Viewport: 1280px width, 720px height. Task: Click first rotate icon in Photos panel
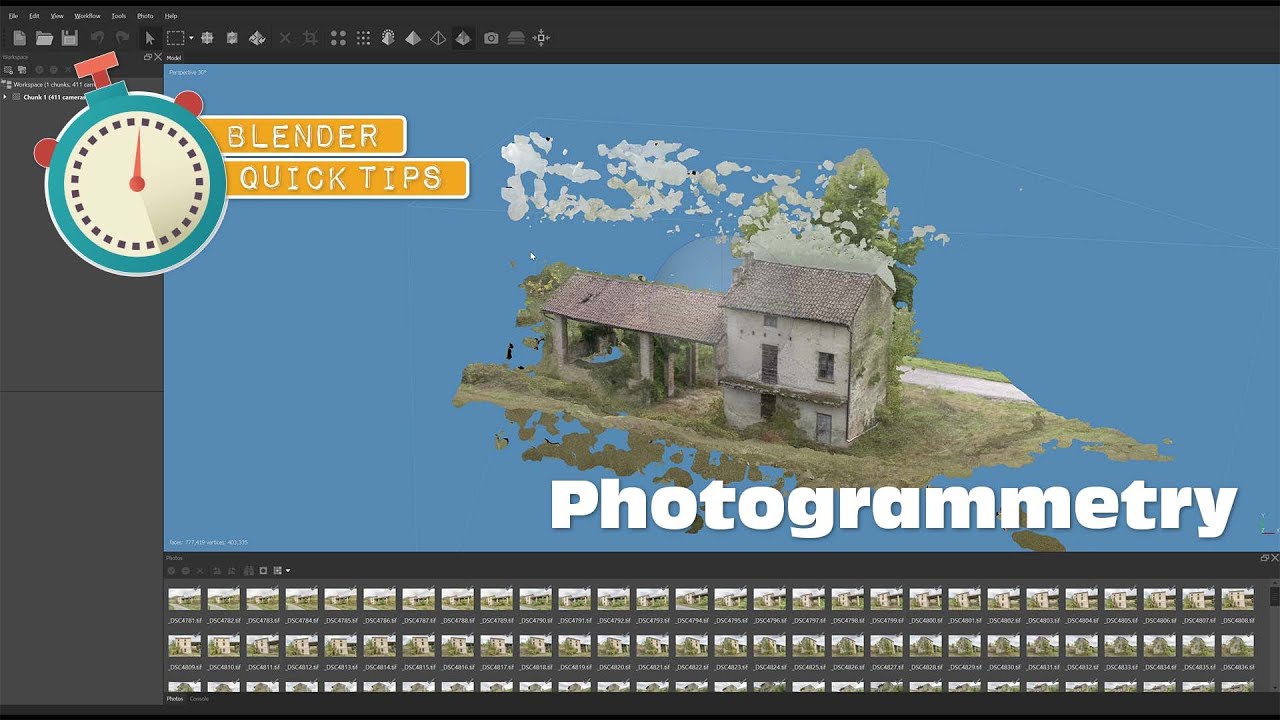point(217,571)
